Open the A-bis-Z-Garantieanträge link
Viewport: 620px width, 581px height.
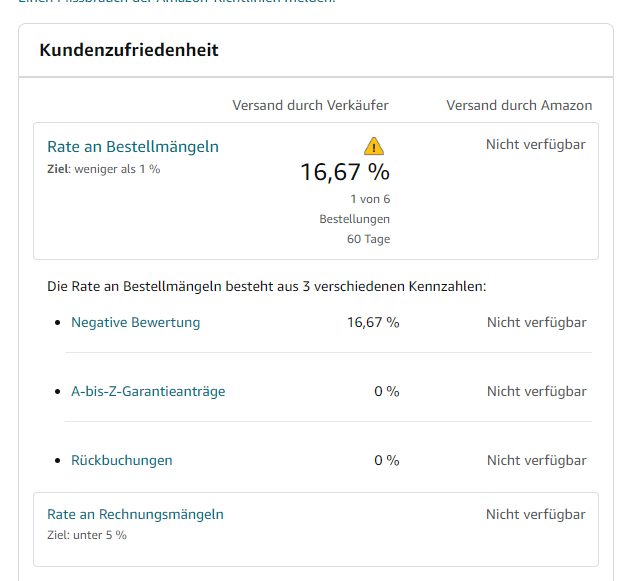coord(148,391)
